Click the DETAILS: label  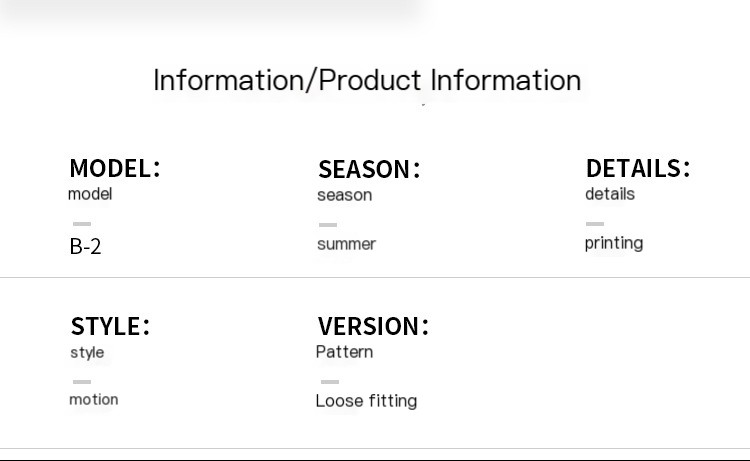[637, 168]
